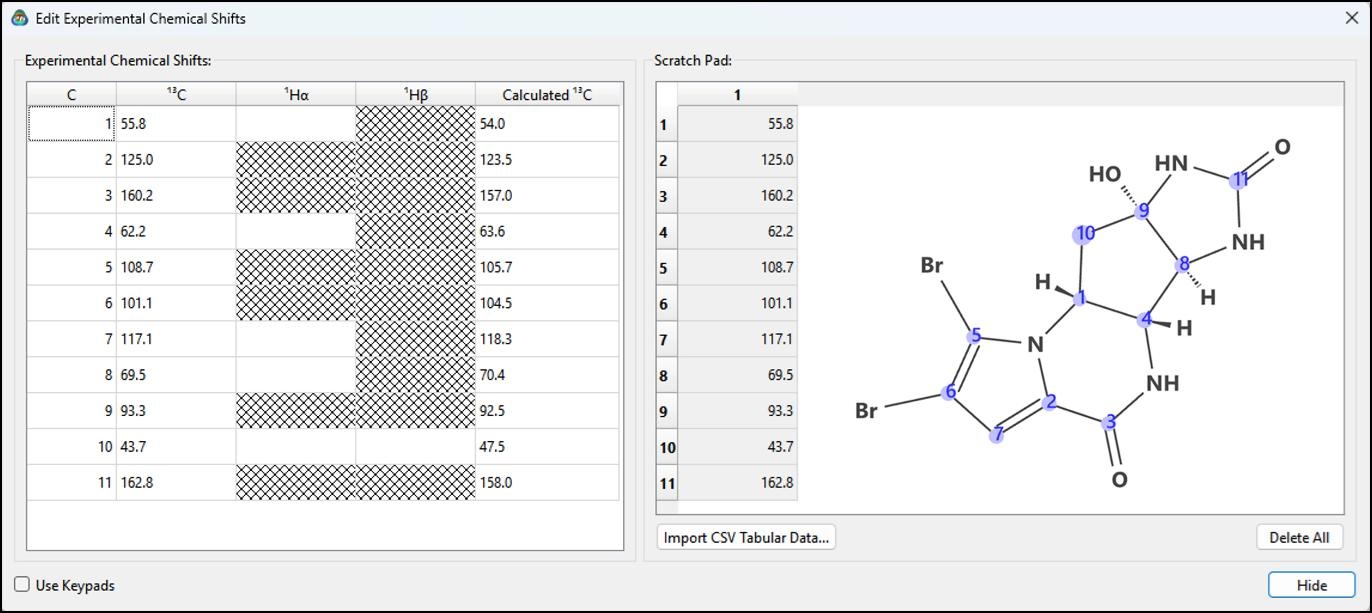Screen dimensions: 1372x613
Task: Edit the 13C cell containing 93.3
Action: tap(176, 411)
